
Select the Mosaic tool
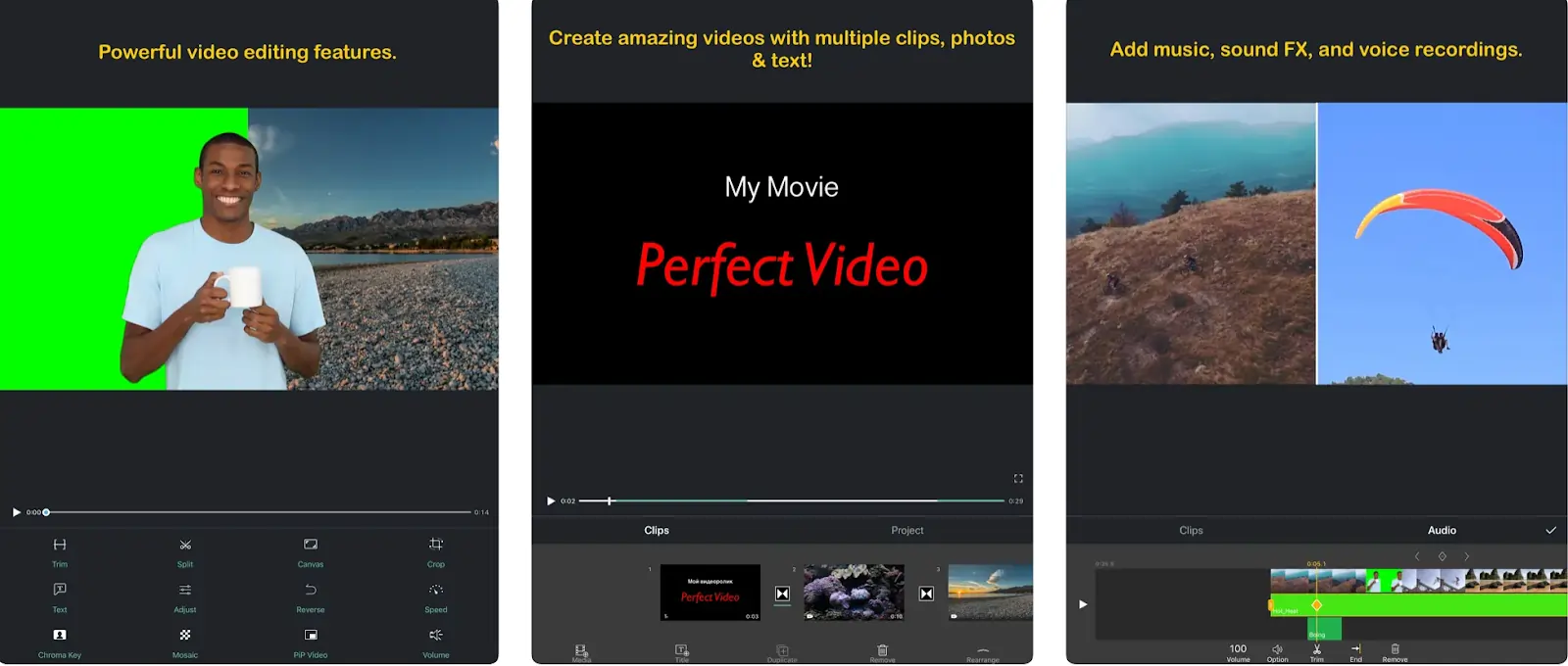(185, 642)
